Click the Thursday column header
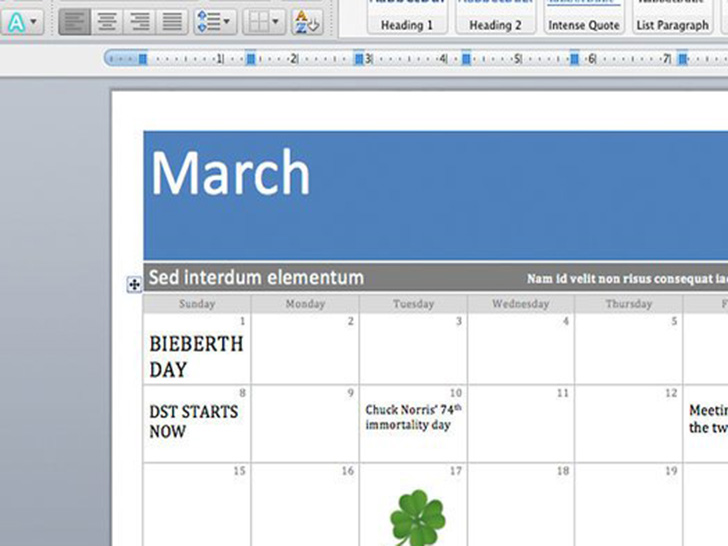Viewport: 728px width, 546px height. pos(629,304)
